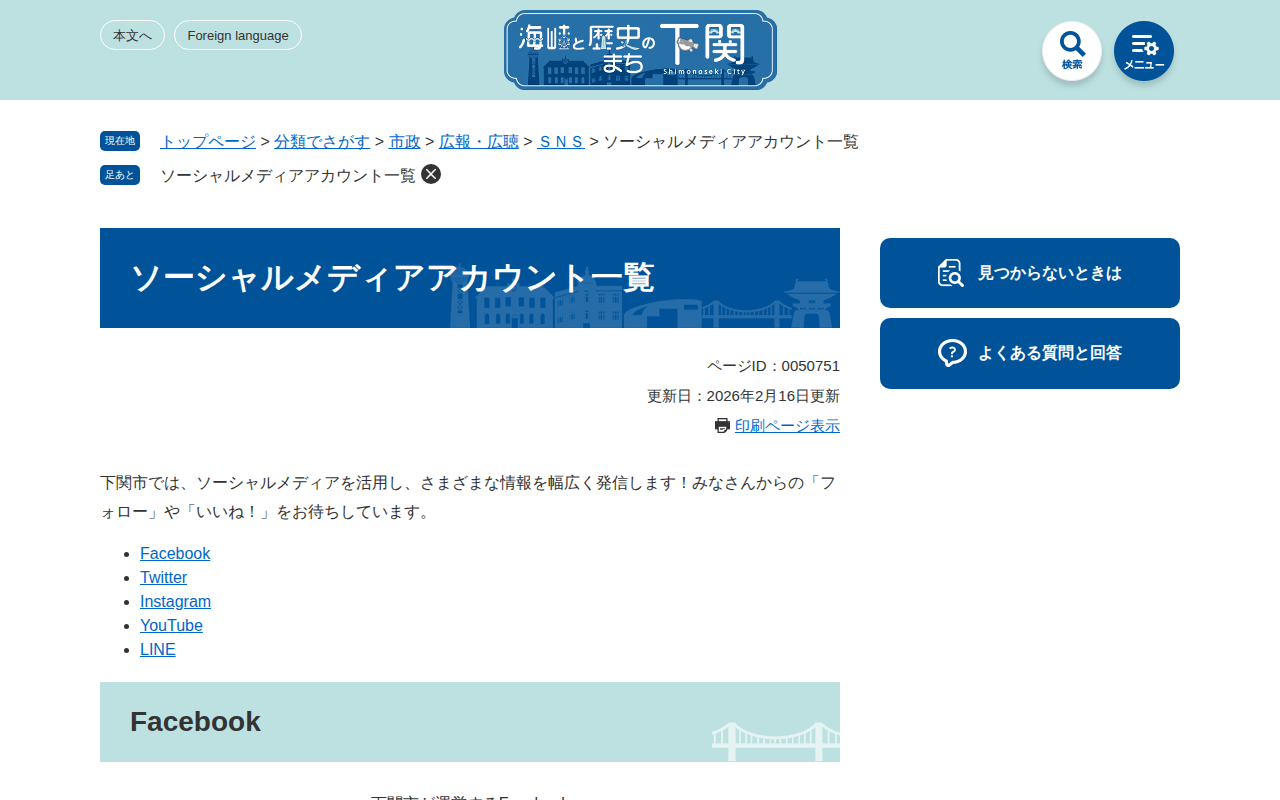Open the 市政 breadcrumb link

coord(405,142)
